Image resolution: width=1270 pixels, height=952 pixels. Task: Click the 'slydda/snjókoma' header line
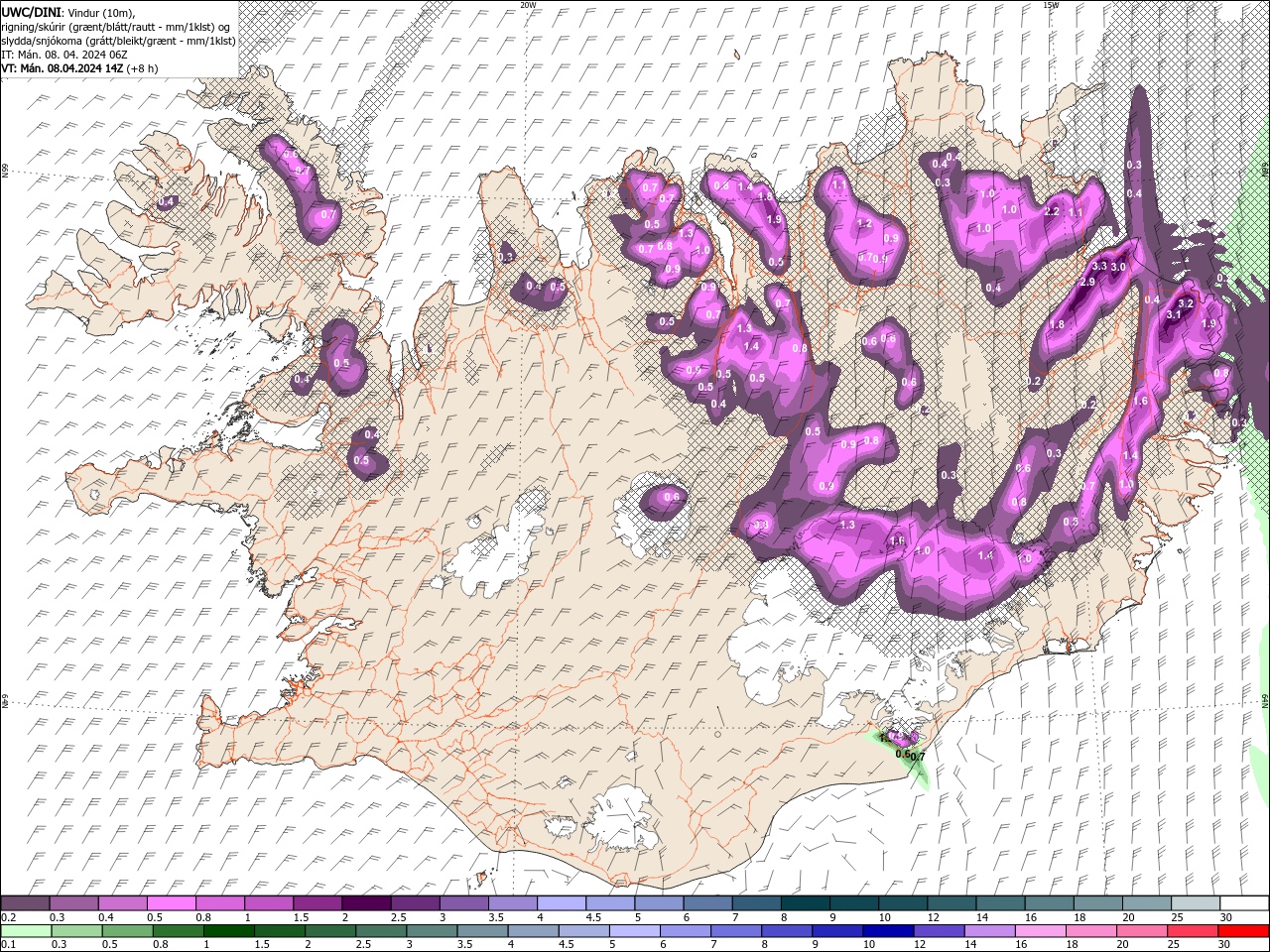point(119,41)
